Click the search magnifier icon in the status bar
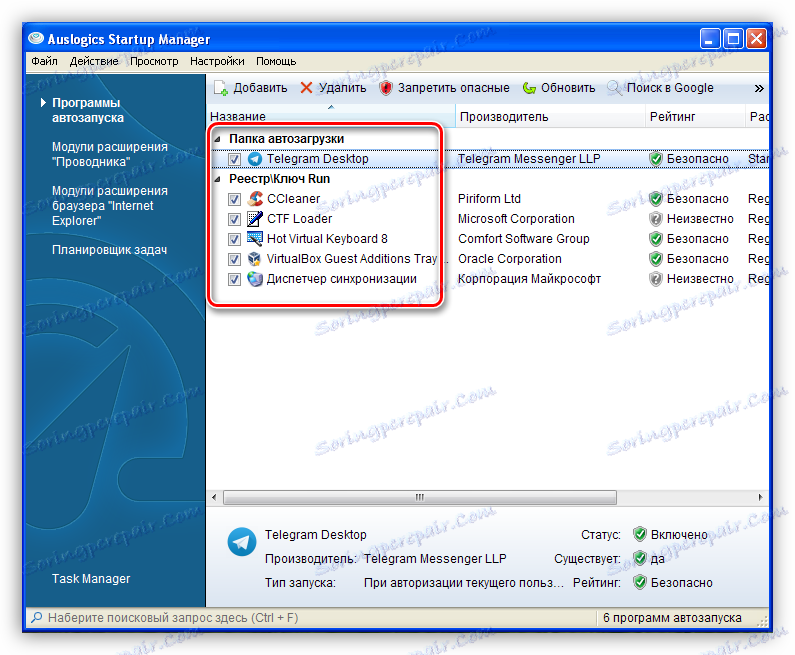The image size is (795, 655). pos(37,617)
